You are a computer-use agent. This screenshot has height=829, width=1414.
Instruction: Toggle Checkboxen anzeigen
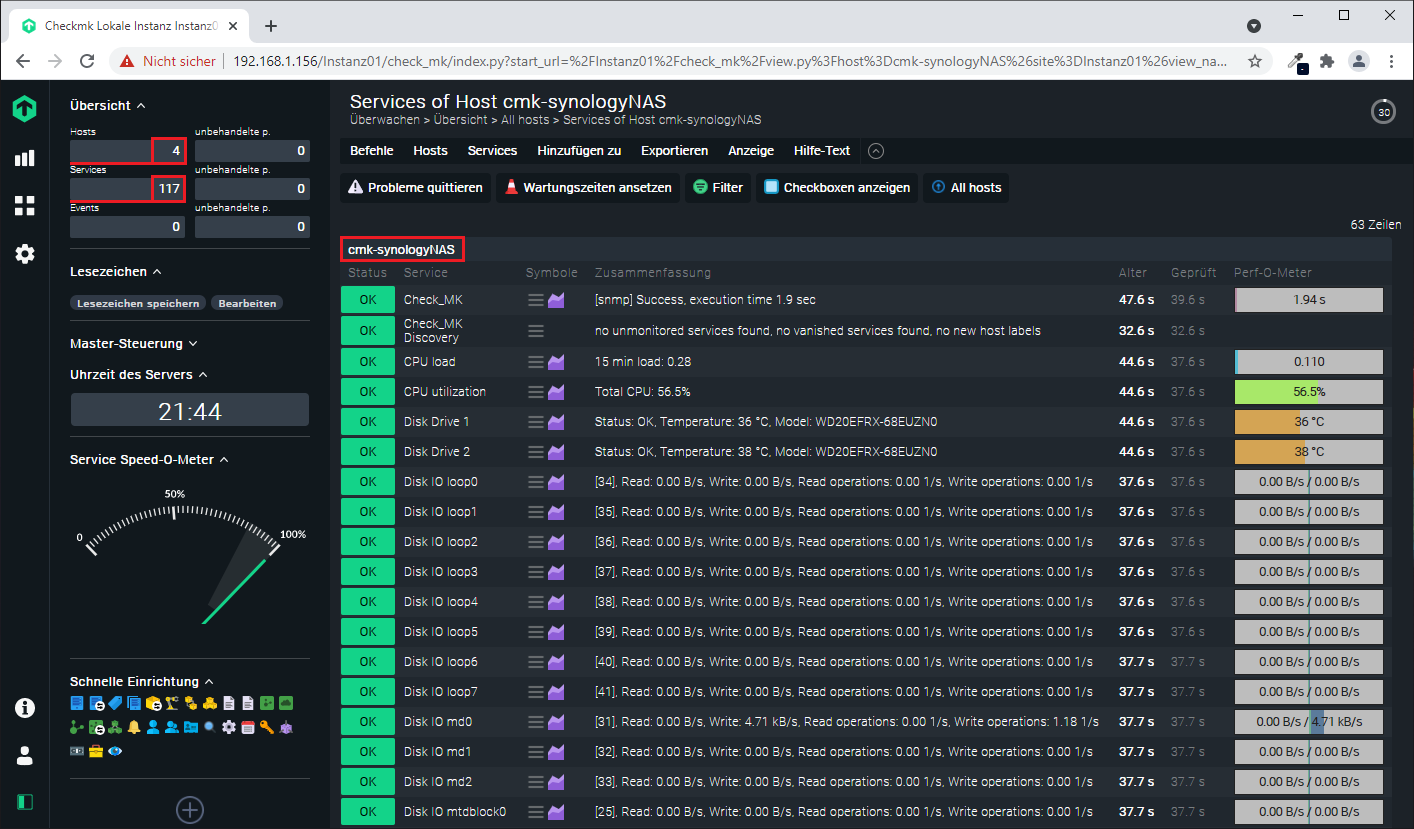pyautogui.click(x=836, y=188)
